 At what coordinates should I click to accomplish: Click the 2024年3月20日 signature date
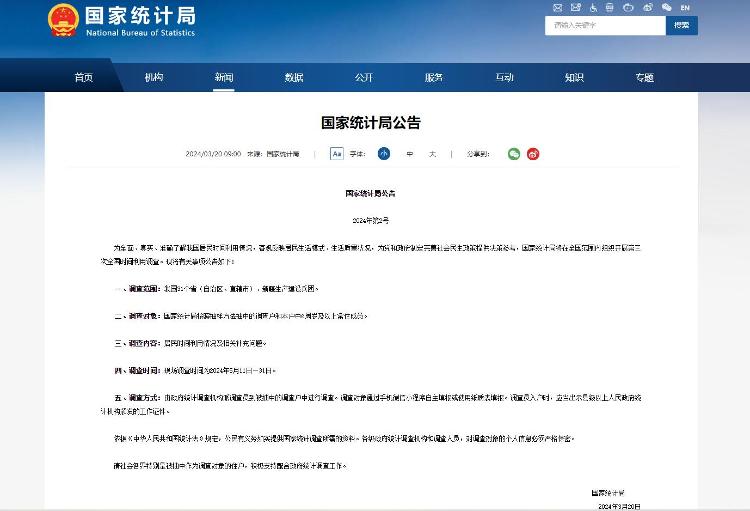(619, 506)
